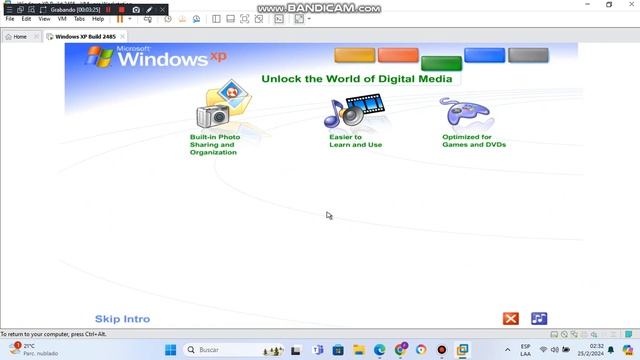Open the Windows Start menu

click(x=171, y=350)
